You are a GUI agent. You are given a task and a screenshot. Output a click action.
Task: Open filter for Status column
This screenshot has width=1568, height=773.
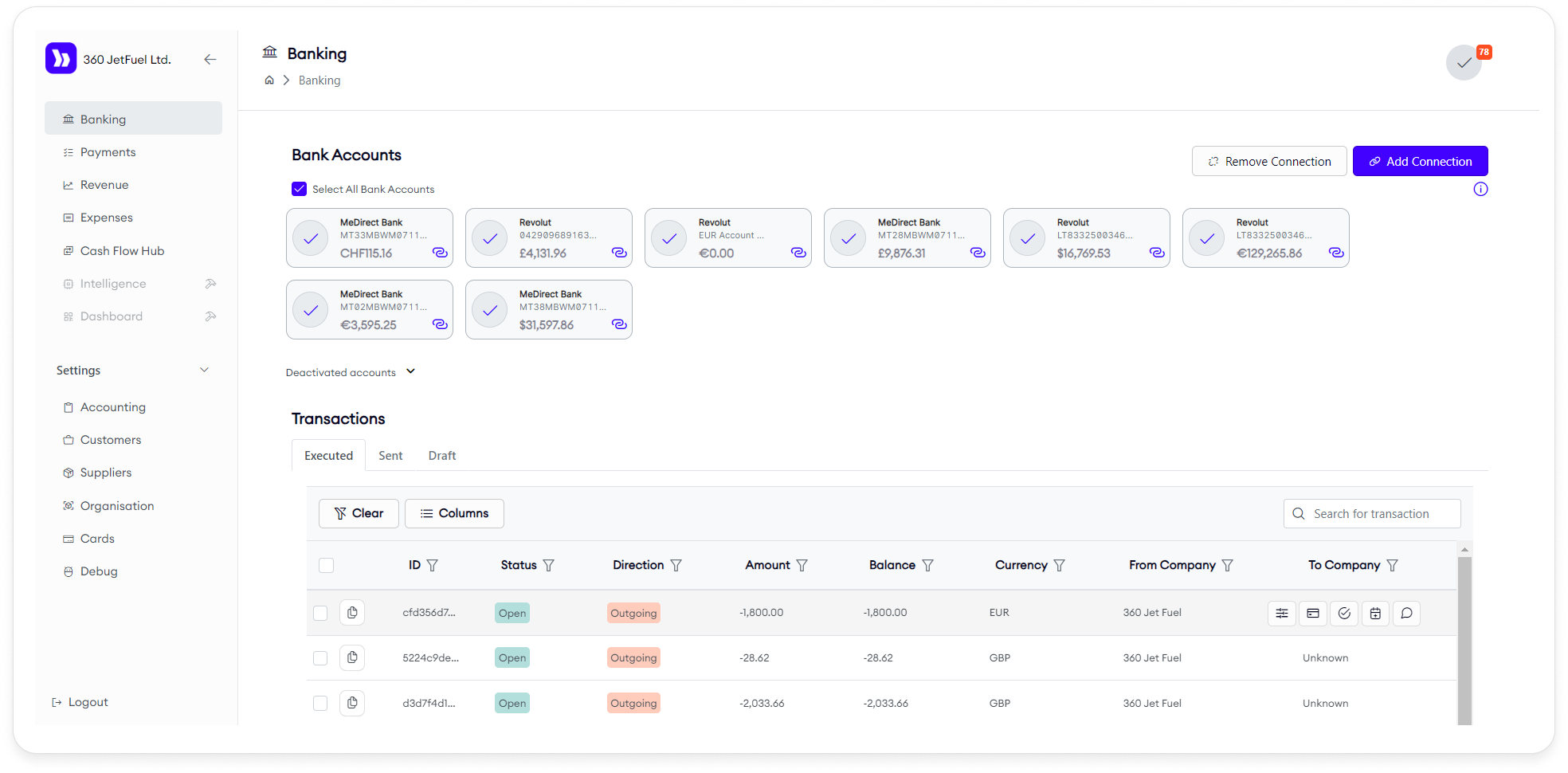pos(549,565)
